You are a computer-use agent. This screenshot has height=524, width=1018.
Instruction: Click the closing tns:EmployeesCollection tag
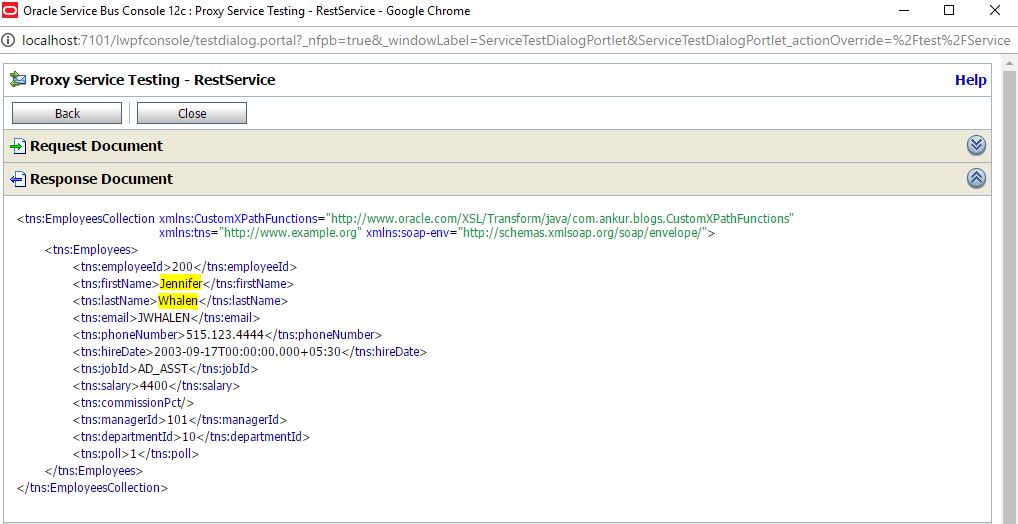coord(92,488)
